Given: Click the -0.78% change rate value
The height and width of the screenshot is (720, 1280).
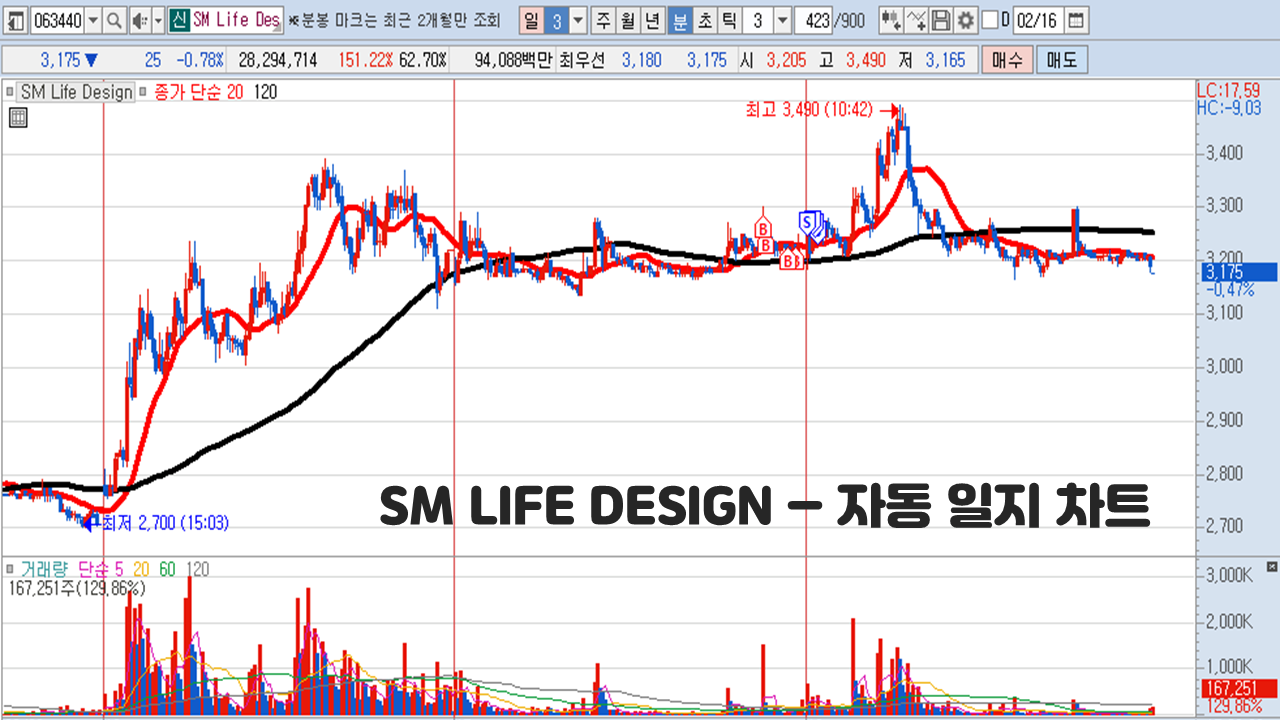Looking at the screenshot, I should 199,60.
